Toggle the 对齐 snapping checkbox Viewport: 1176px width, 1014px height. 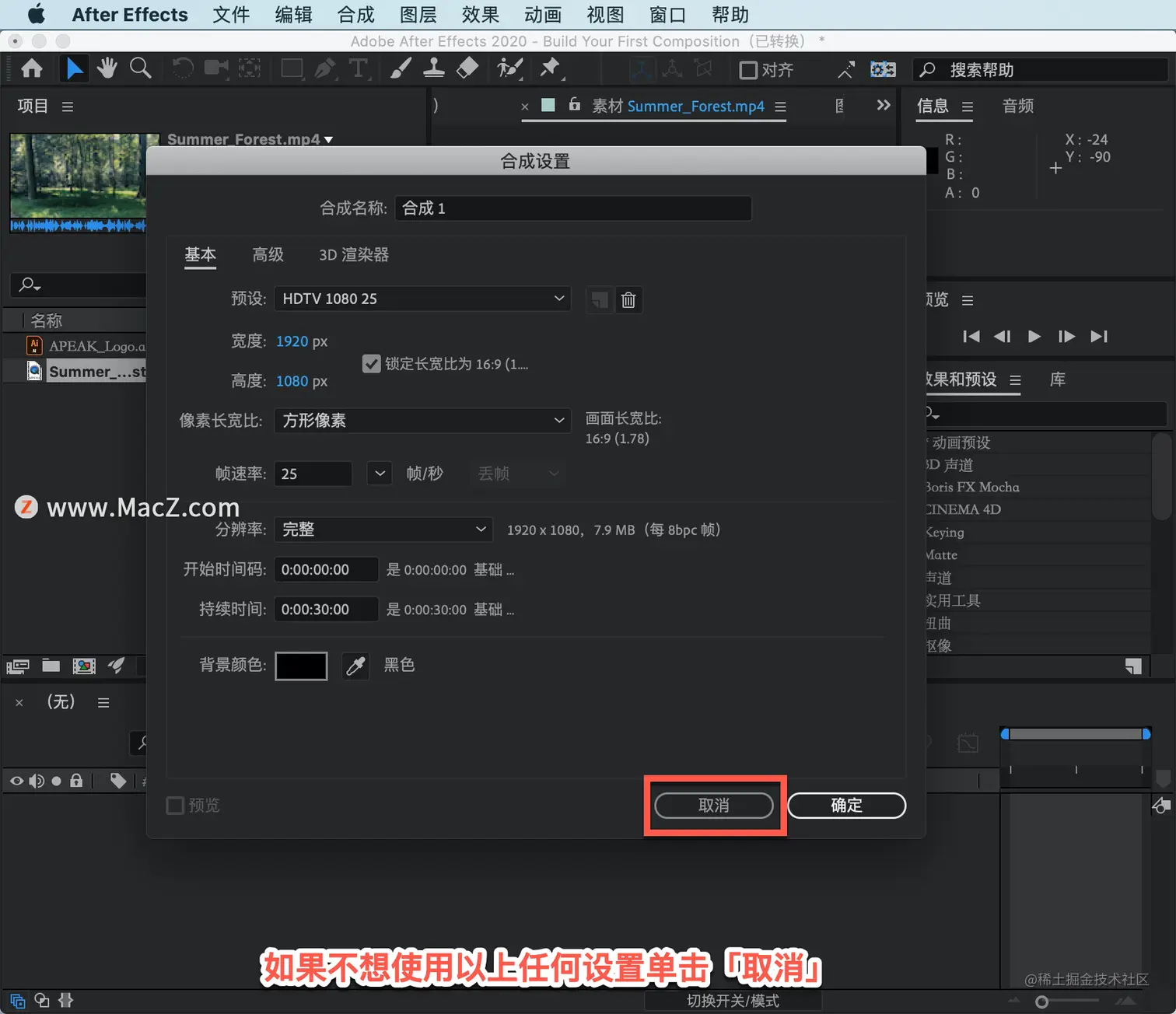click(x=748, y=70)
